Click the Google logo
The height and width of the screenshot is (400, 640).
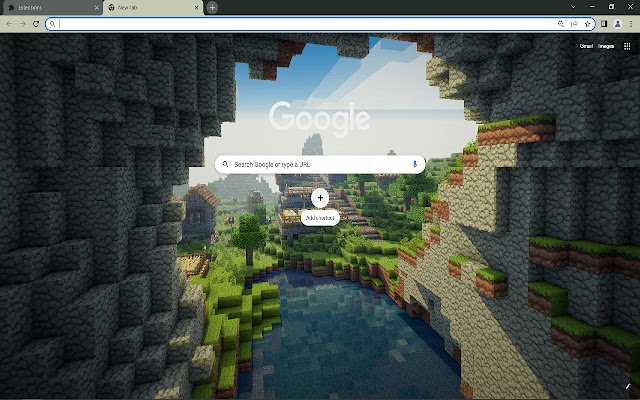click(320, 118)
